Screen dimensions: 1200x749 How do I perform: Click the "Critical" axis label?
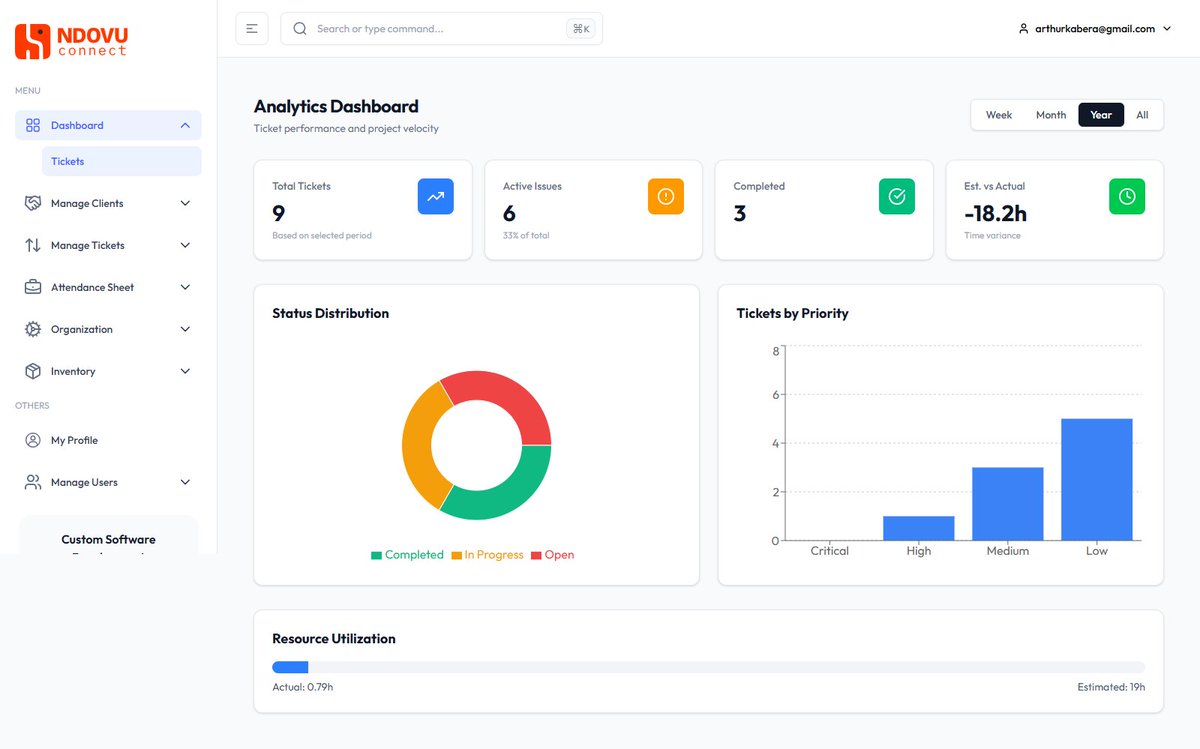click(830, 551)
